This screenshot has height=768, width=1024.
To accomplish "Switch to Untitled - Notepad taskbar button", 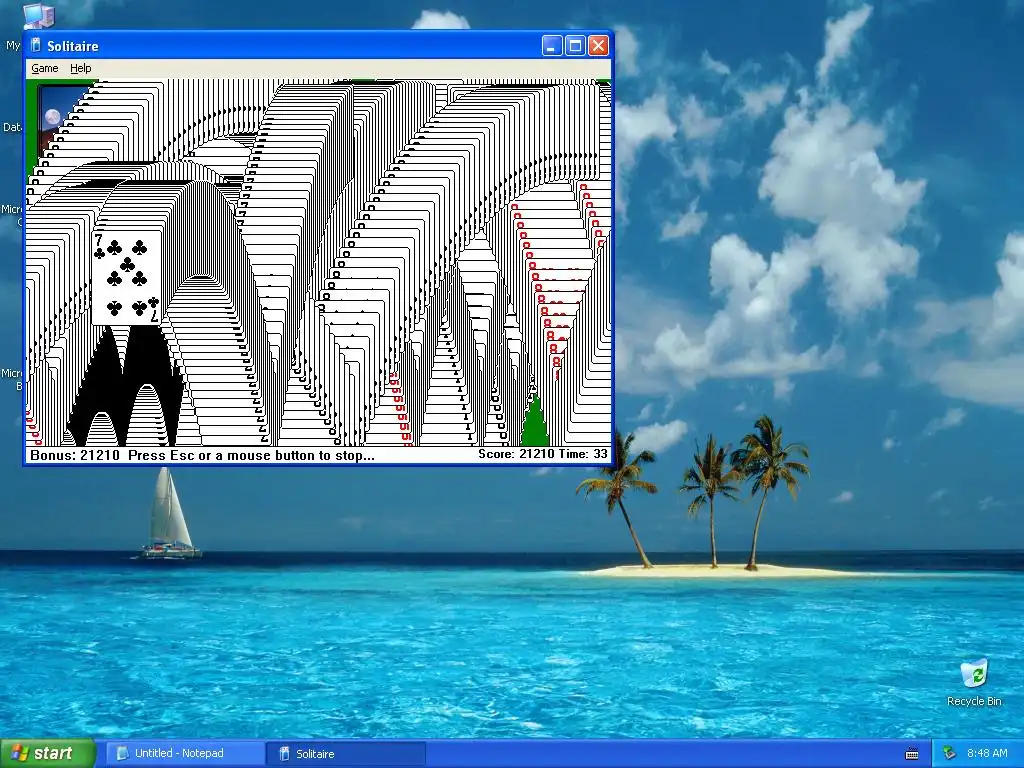I will [184, 753].
